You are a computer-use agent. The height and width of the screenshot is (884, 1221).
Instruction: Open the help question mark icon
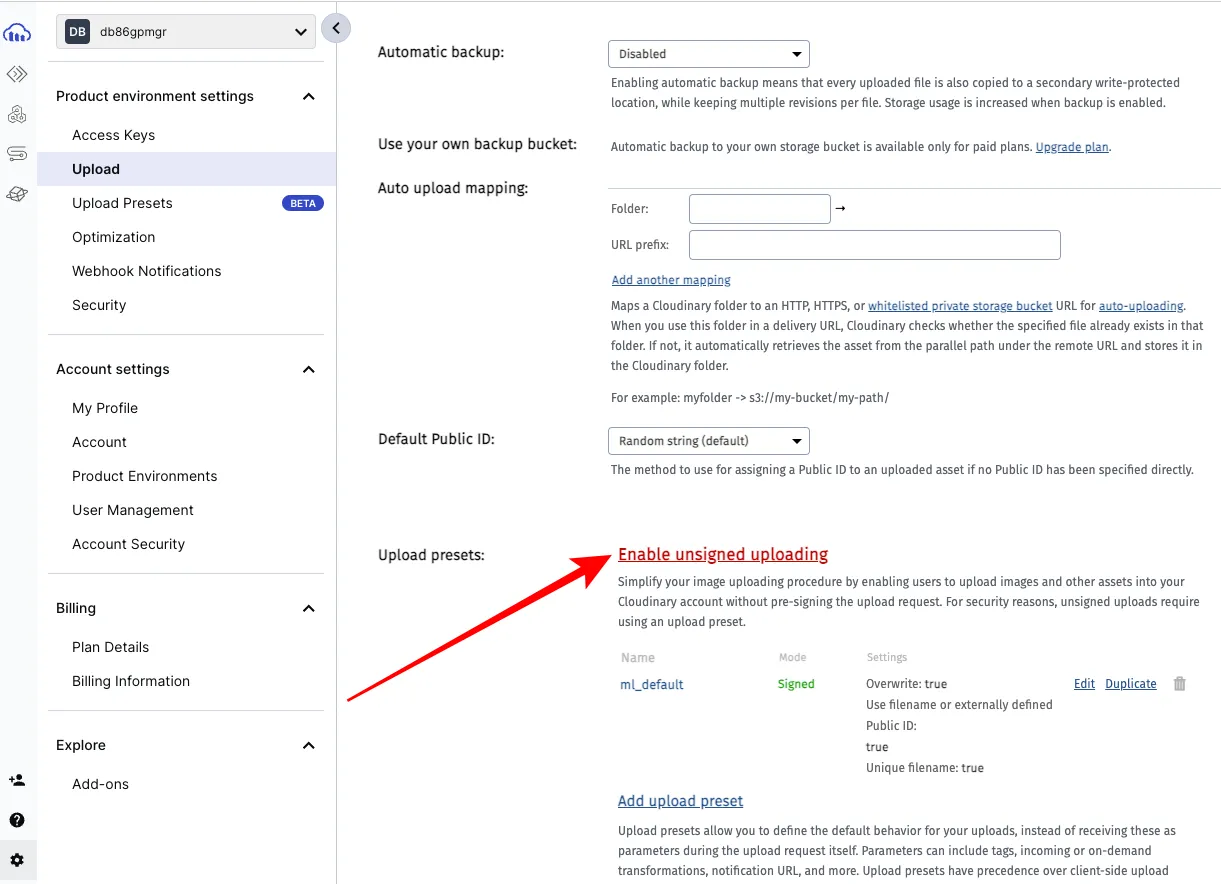point(17,820)
